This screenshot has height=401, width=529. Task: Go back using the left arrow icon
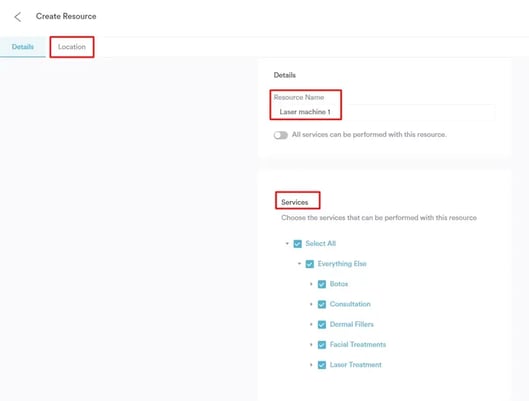(18, 17)
